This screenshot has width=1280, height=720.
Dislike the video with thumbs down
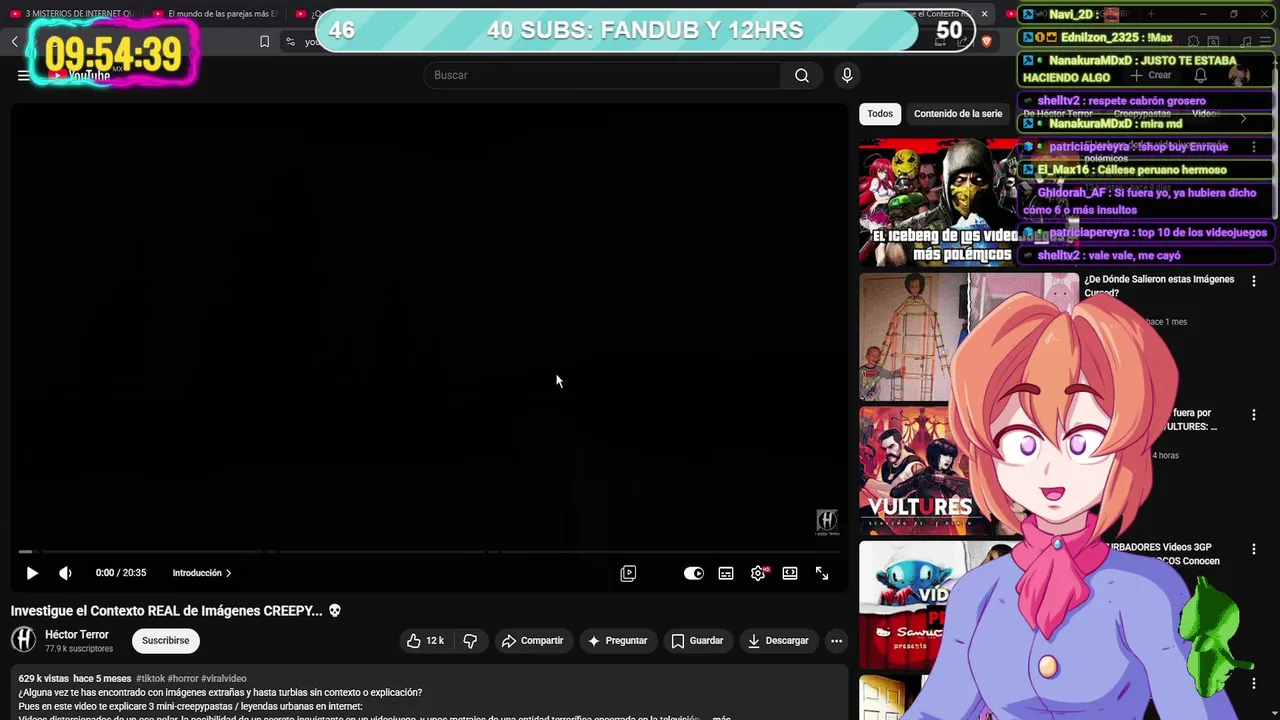click(470, 641)
